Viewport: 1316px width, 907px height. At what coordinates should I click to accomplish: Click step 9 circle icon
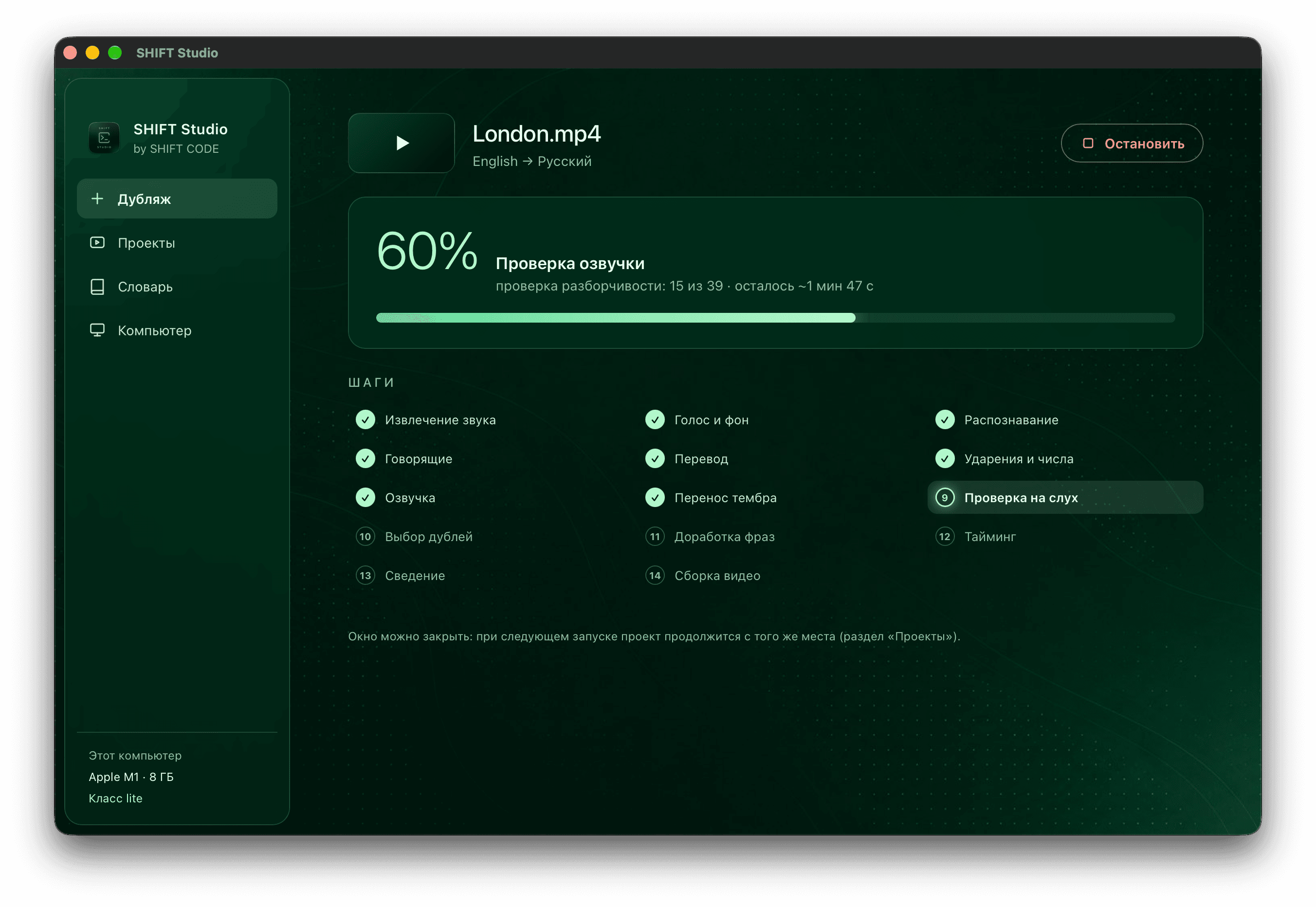coord(945,498)
